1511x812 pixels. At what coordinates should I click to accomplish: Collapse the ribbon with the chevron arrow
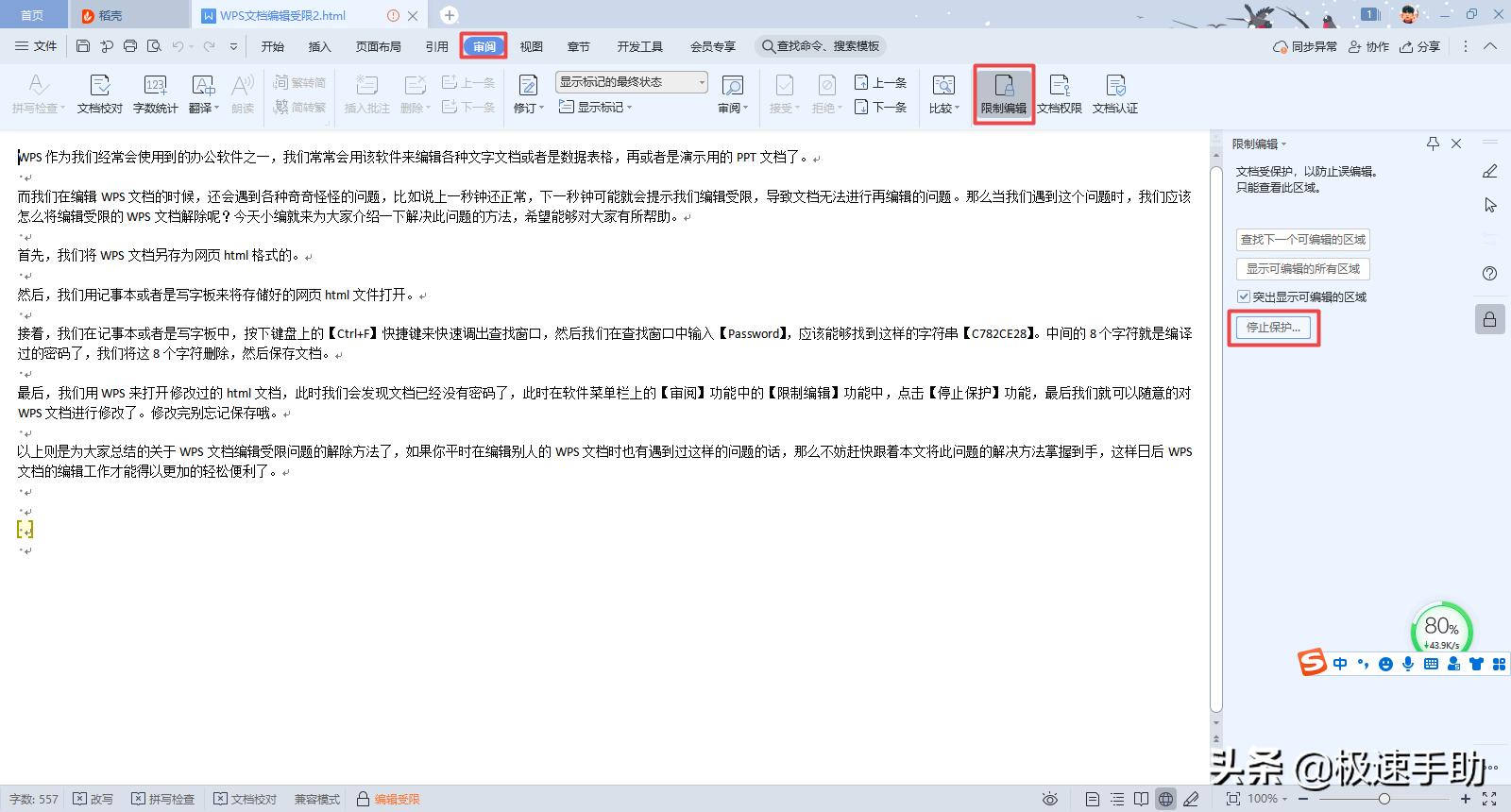(1490, 46)
